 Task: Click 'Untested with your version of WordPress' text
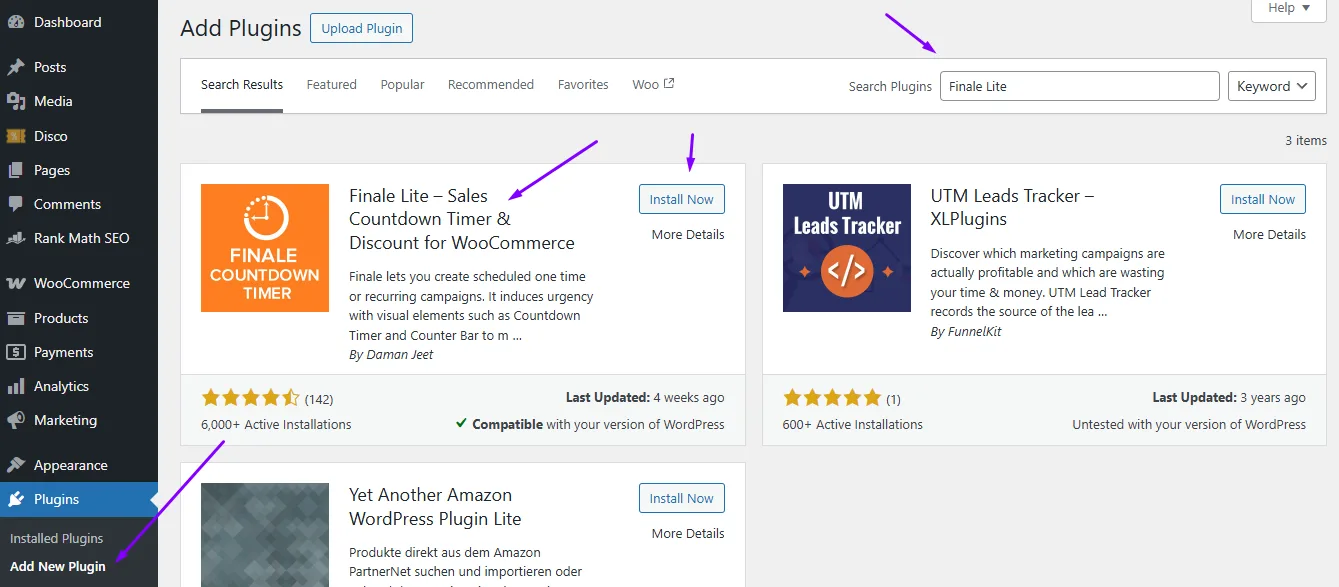[x=1189, y=424]
